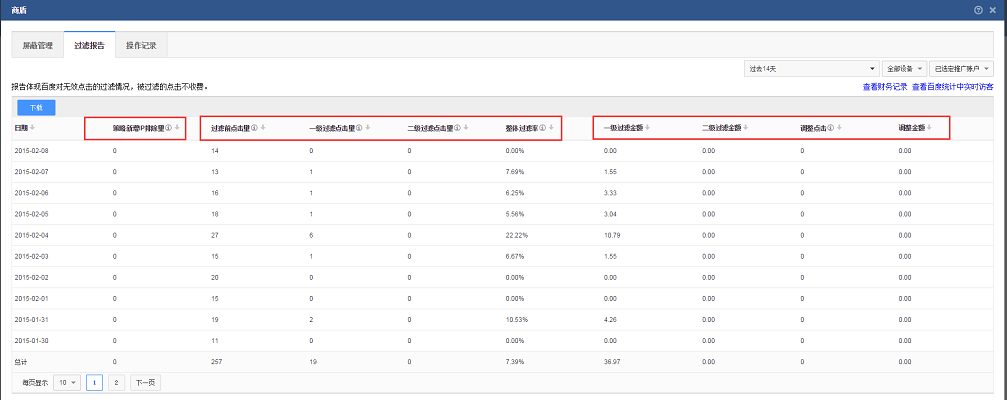Click the 日期 column header
Image resolution: width=1007 pixels, height=400 pixels.
click(21, 128)
